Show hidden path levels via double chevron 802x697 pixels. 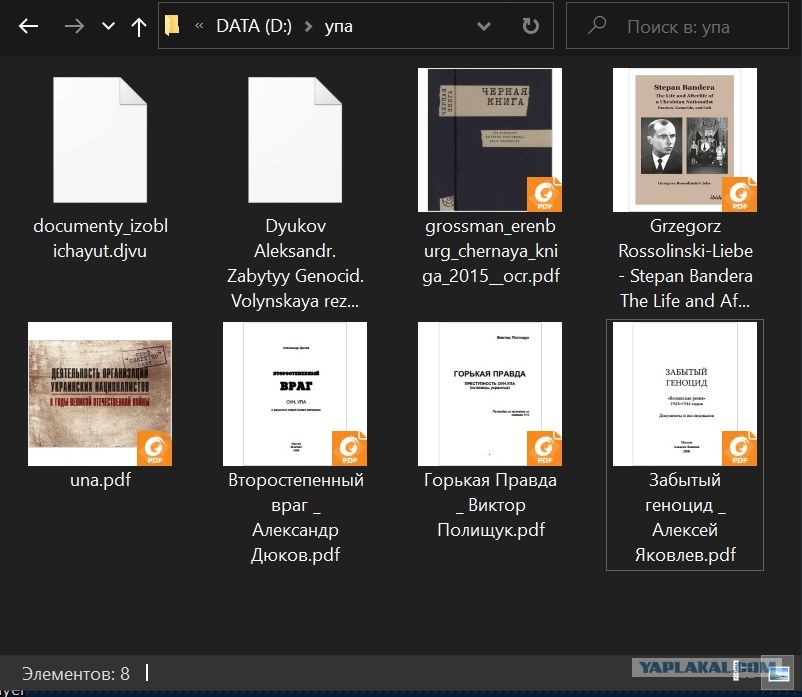point(199,26)
